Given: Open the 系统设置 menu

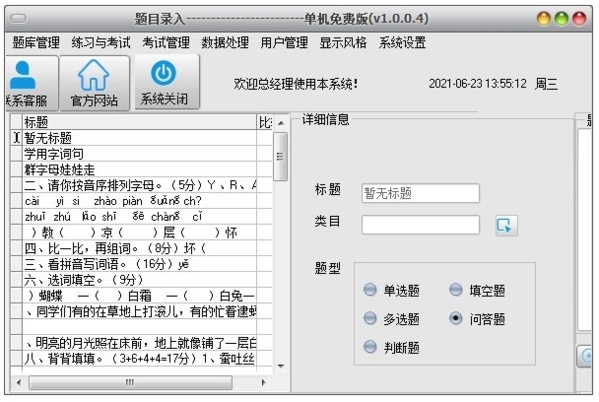Looking at the screenshot, I should [402, 42].
